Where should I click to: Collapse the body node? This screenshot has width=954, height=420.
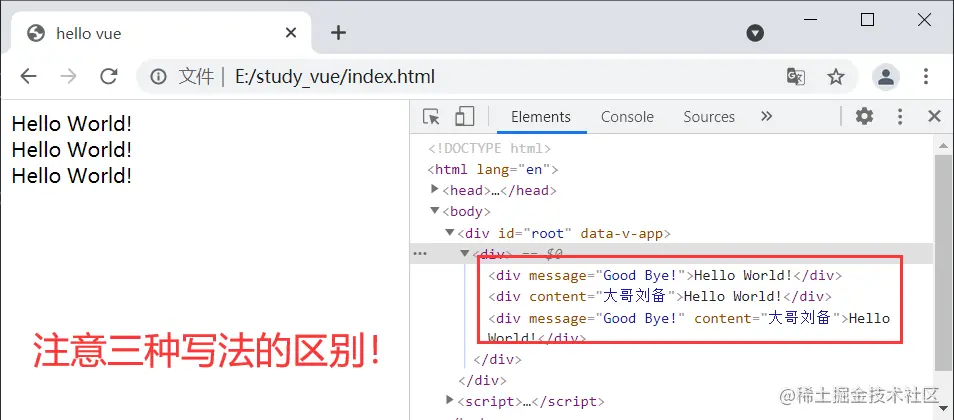point(434,211)
